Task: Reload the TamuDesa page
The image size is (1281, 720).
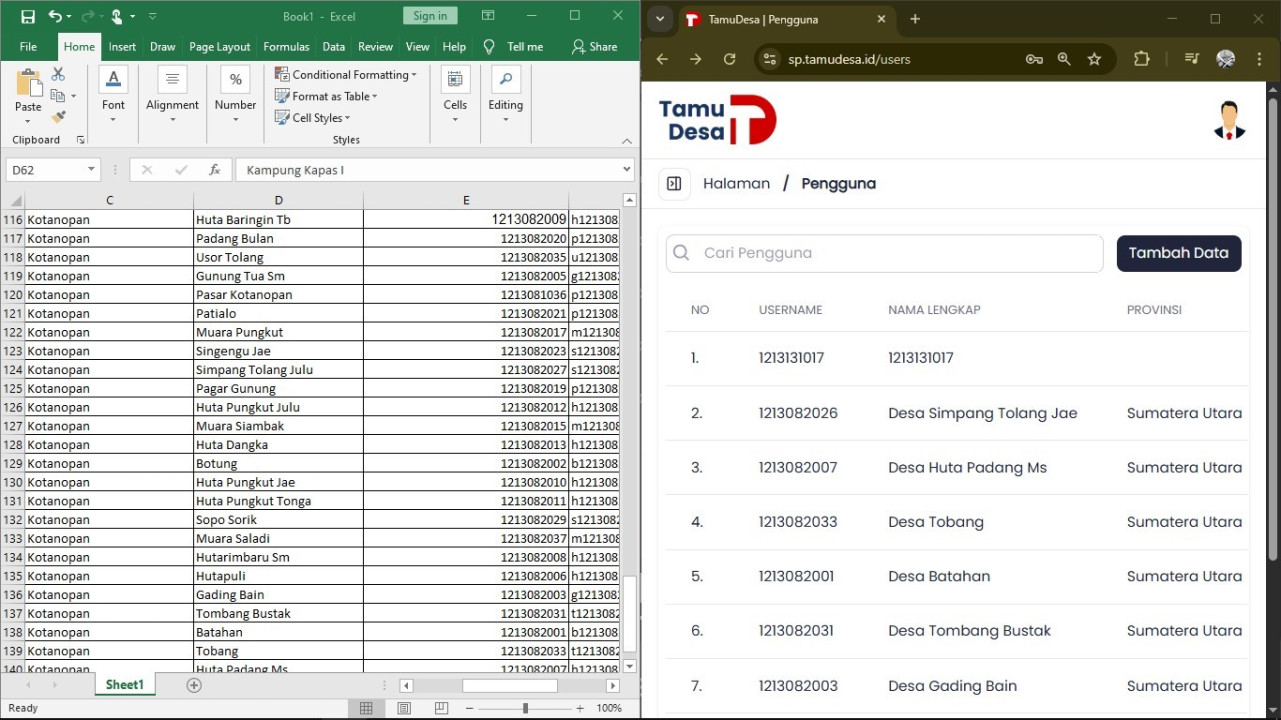Action: click(x=730, y=59)
